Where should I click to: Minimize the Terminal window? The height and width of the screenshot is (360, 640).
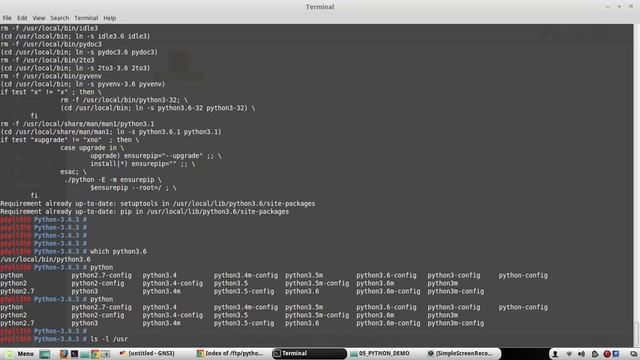click(x=608, y=7)
